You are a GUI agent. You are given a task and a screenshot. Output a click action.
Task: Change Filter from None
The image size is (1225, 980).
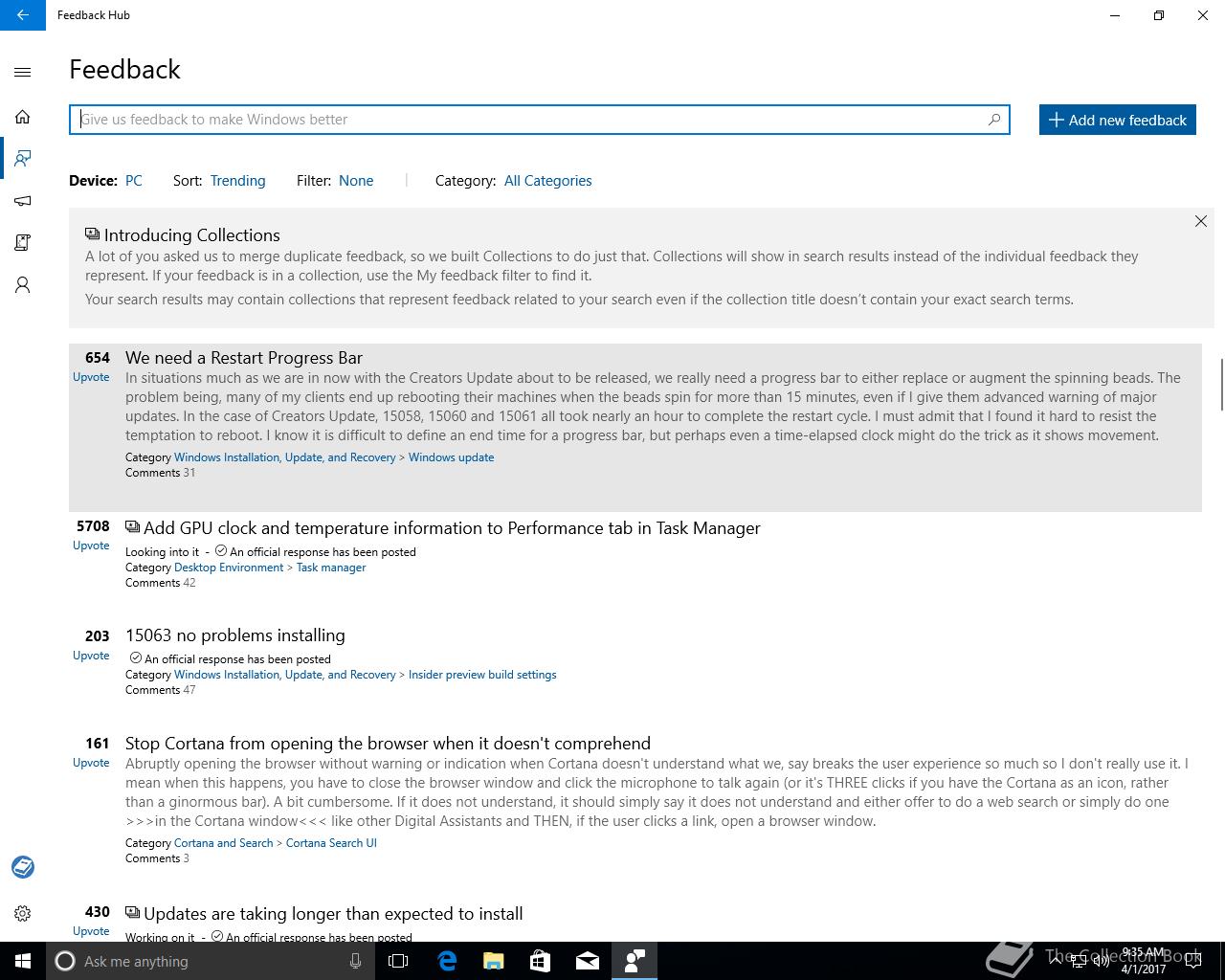coord(356,181)
